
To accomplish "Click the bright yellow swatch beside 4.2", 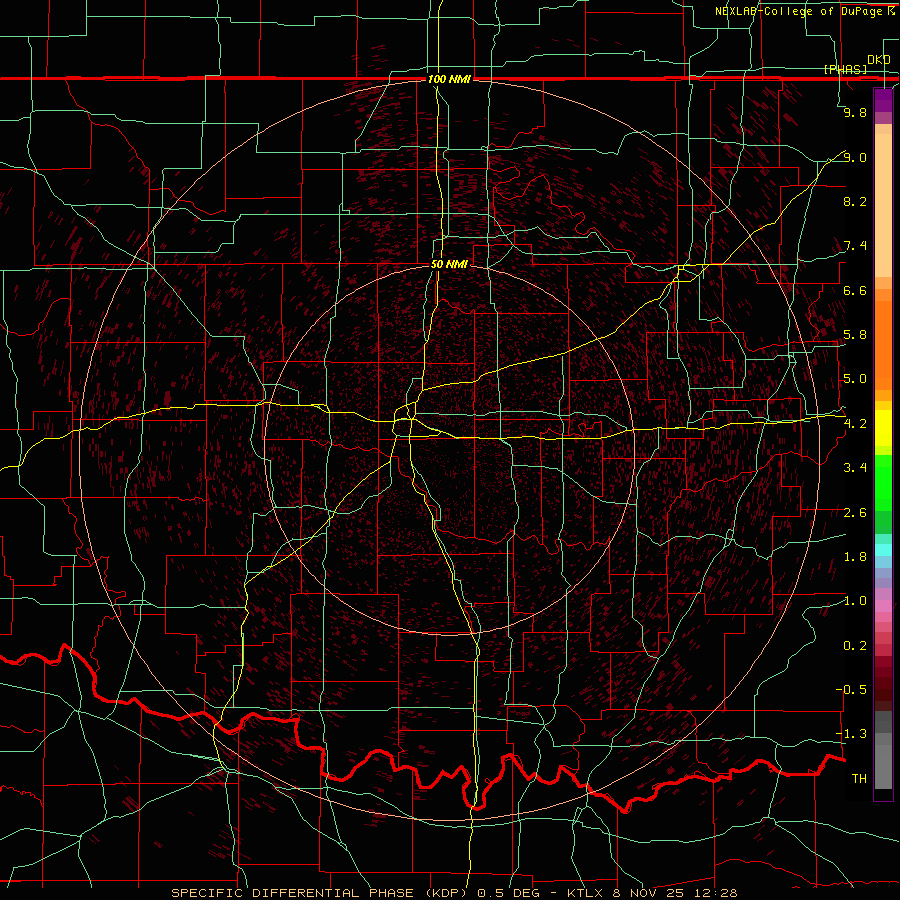I will [883, 428].
